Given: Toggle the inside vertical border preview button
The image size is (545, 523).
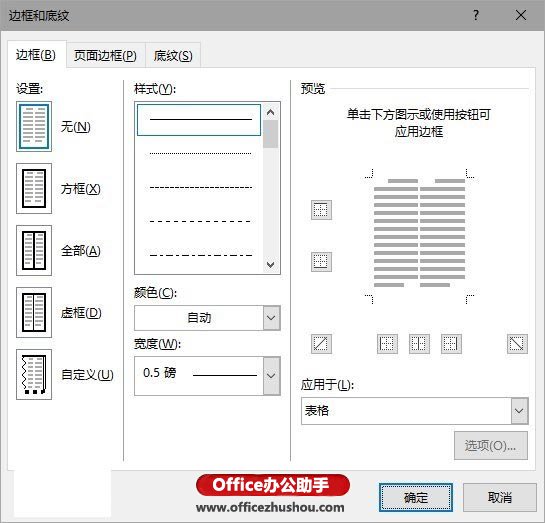Looking at the screenshot, I should coord(419,344).
